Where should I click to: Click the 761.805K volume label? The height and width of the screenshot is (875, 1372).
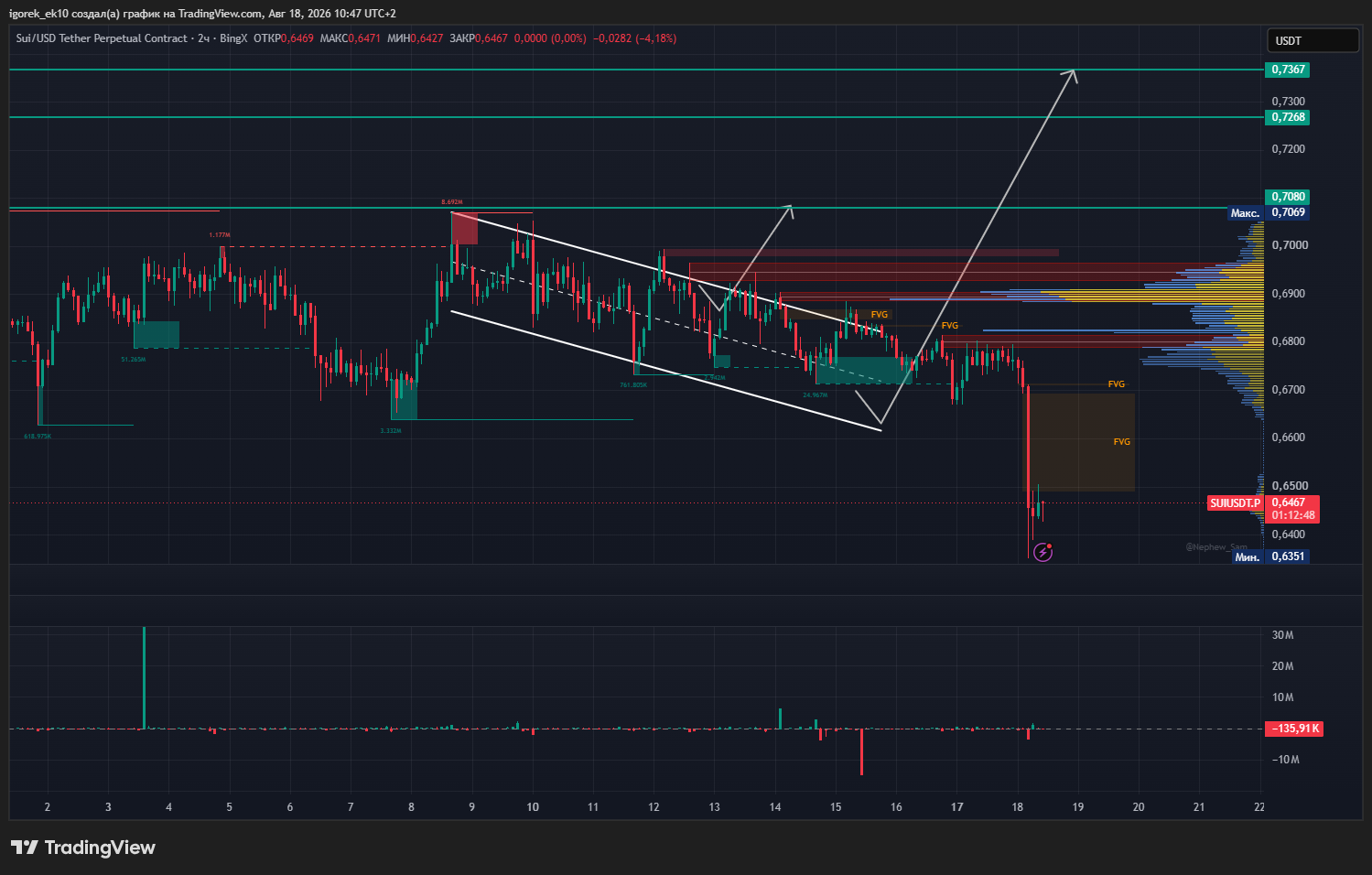click(633, 385)
